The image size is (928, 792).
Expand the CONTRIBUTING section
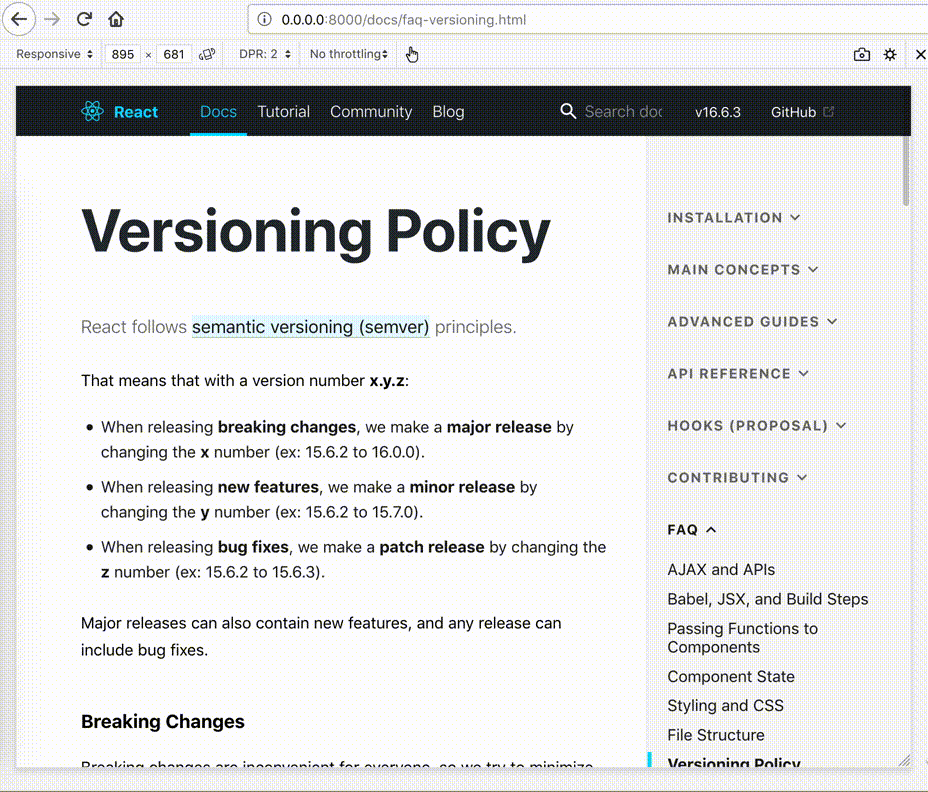(737, 478)
